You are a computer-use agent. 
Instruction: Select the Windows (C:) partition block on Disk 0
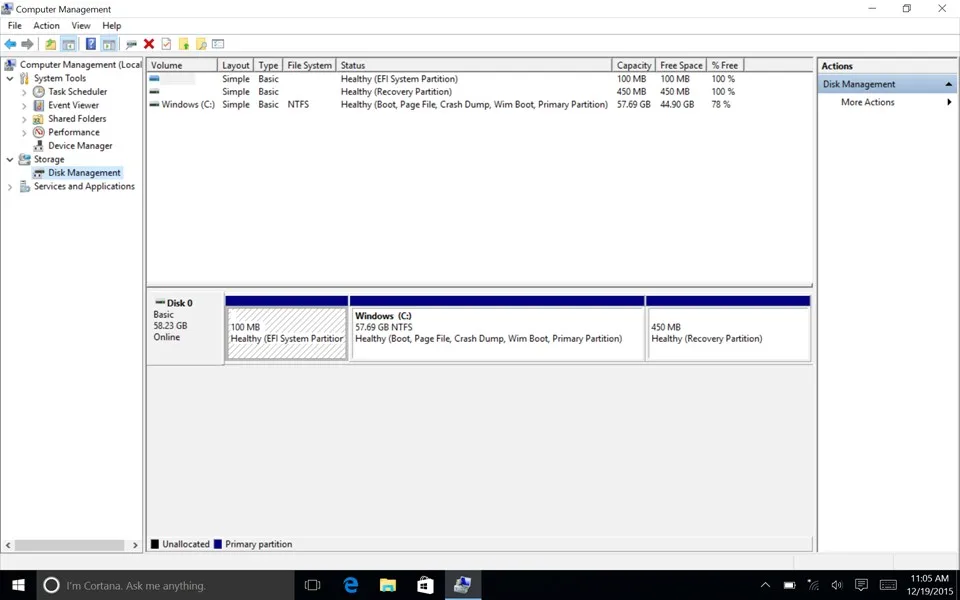tap(497, 333)
